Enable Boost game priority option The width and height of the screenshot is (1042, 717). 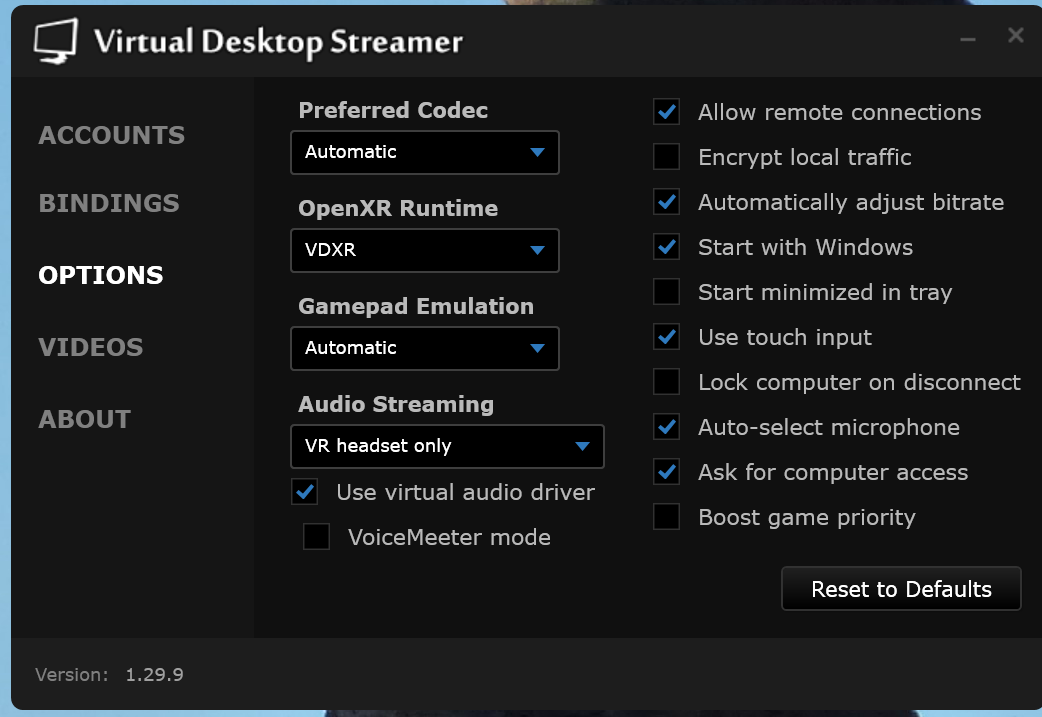667,517
